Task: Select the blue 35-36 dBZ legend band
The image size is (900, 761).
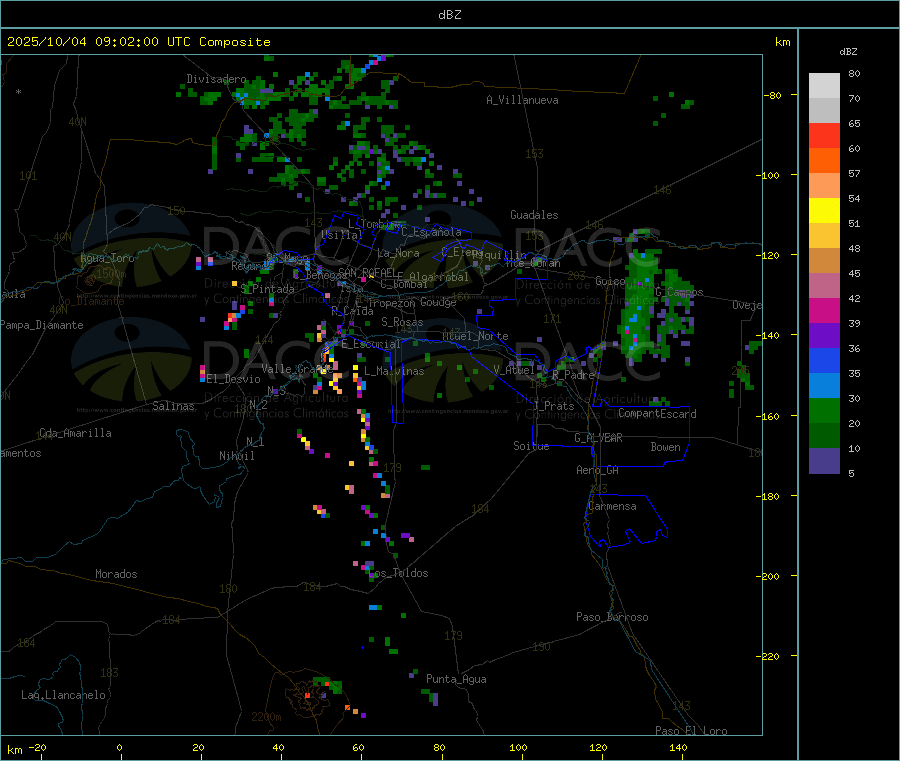Action: click(x=824, y=360)
